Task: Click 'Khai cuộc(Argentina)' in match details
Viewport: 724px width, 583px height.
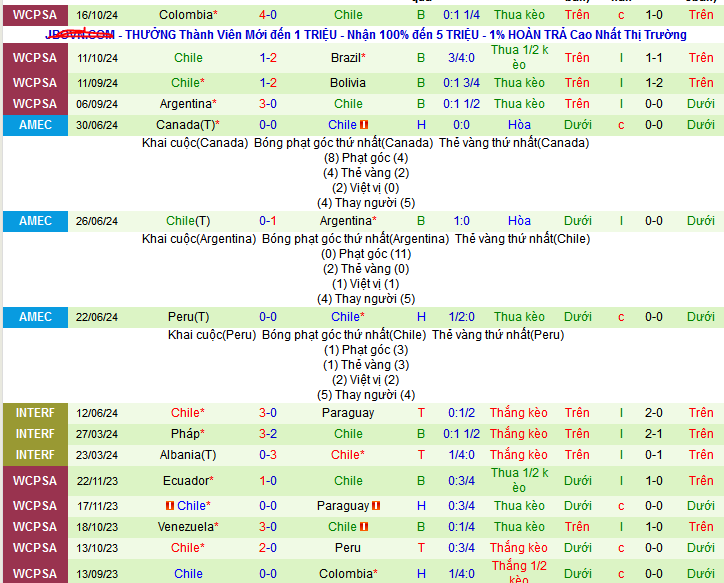Action: click(x=198, y=239)
